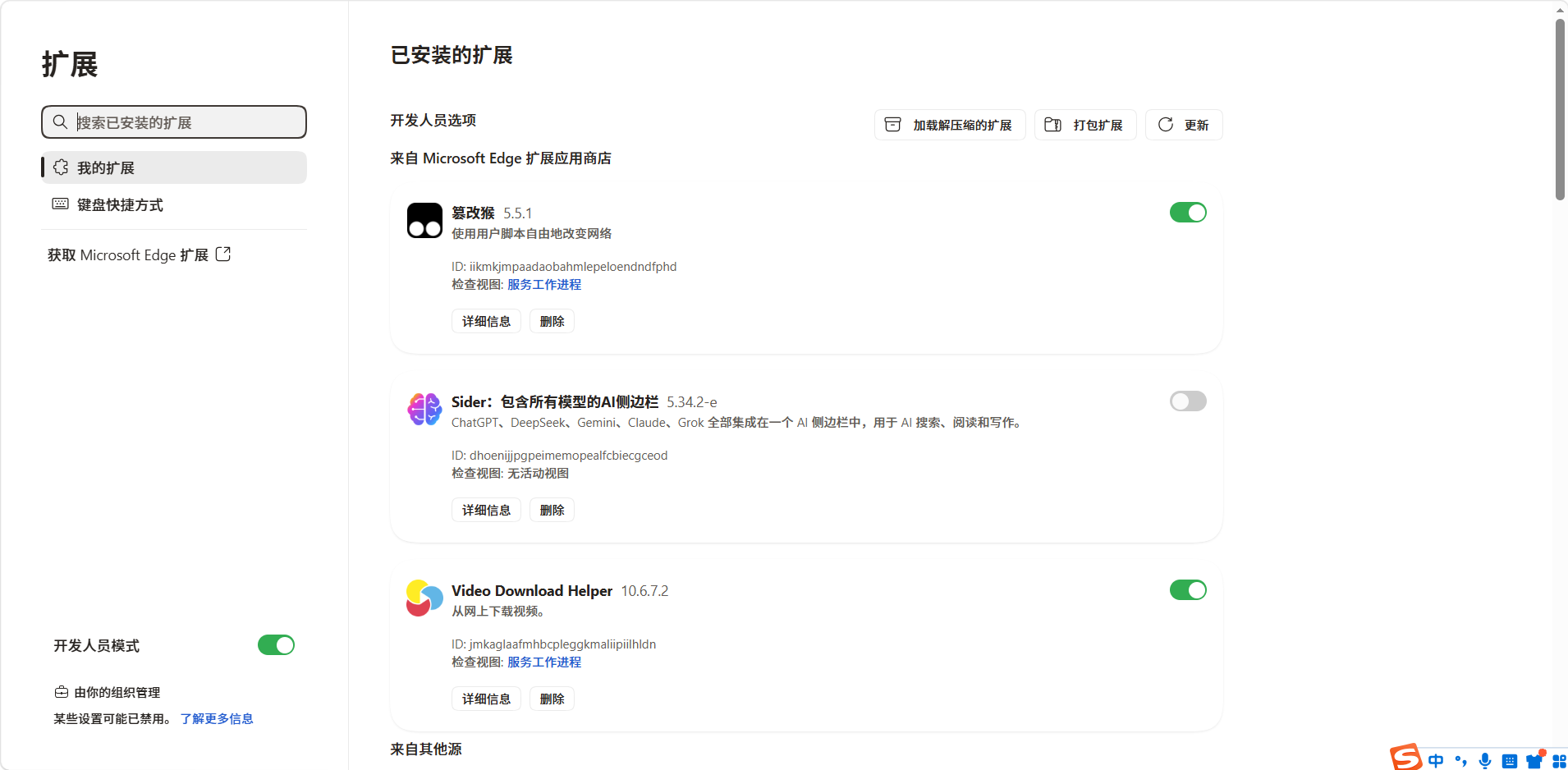Select 键盘快捷方式 in sidebar
The height and width of the screenshot is (770, 1568).
tap(174, 204)
